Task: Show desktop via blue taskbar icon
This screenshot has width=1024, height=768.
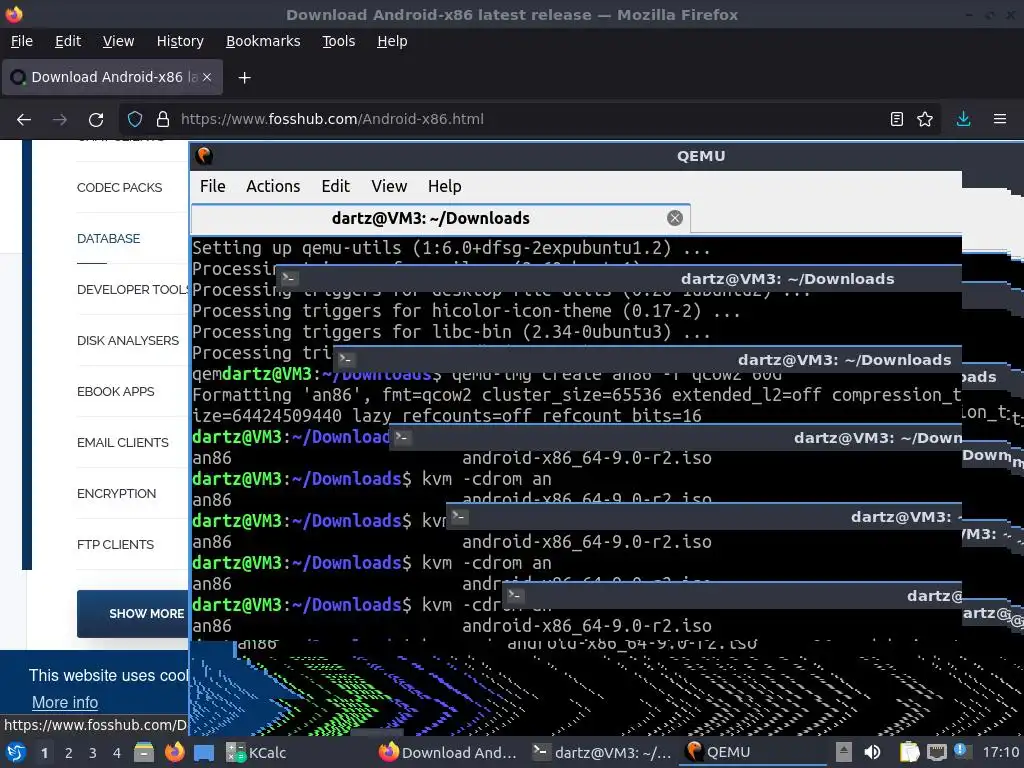Action: point(204,753)
